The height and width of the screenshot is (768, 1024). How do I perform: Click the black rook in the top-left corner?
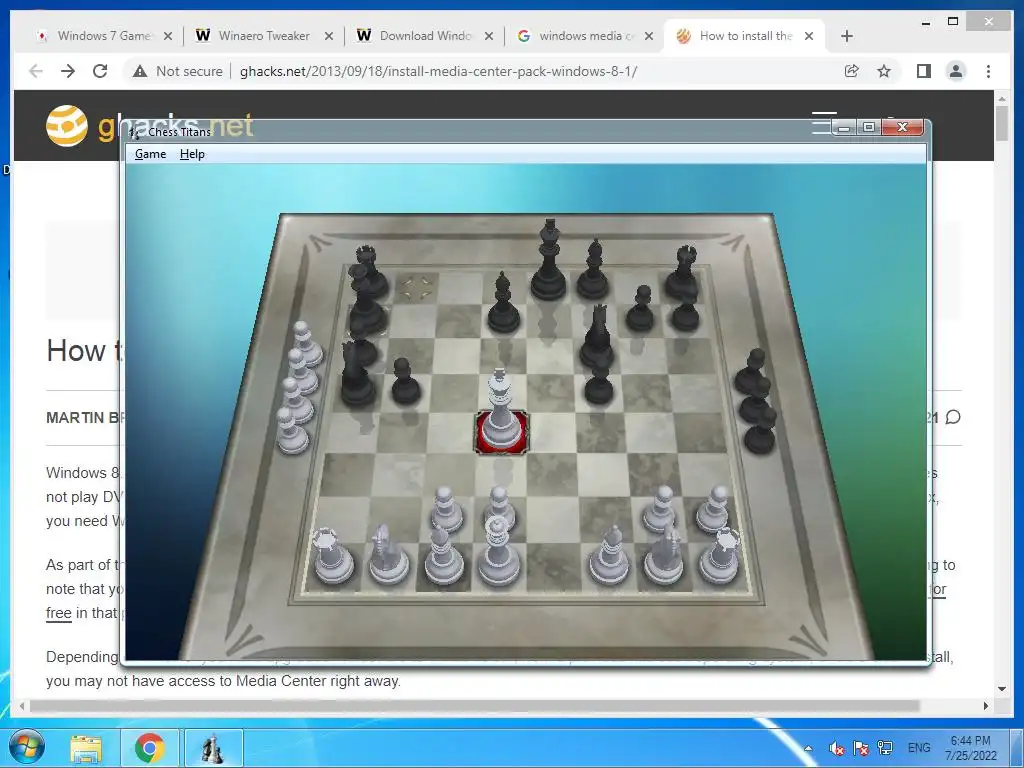pyautogui.click(x=371, y=272)
